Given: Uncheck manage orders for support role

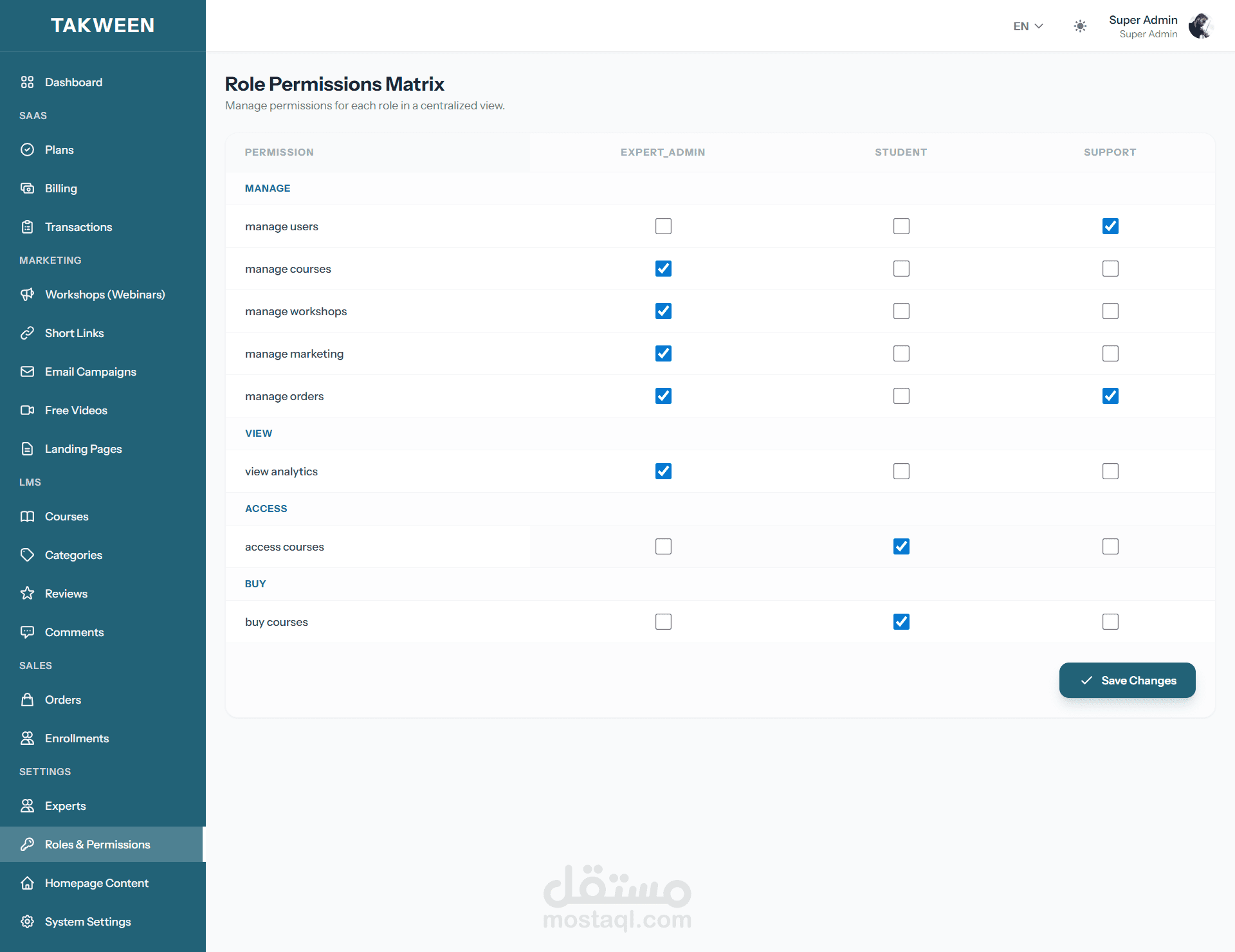Looking at the screenshot, I should (x=1110, y=396).
